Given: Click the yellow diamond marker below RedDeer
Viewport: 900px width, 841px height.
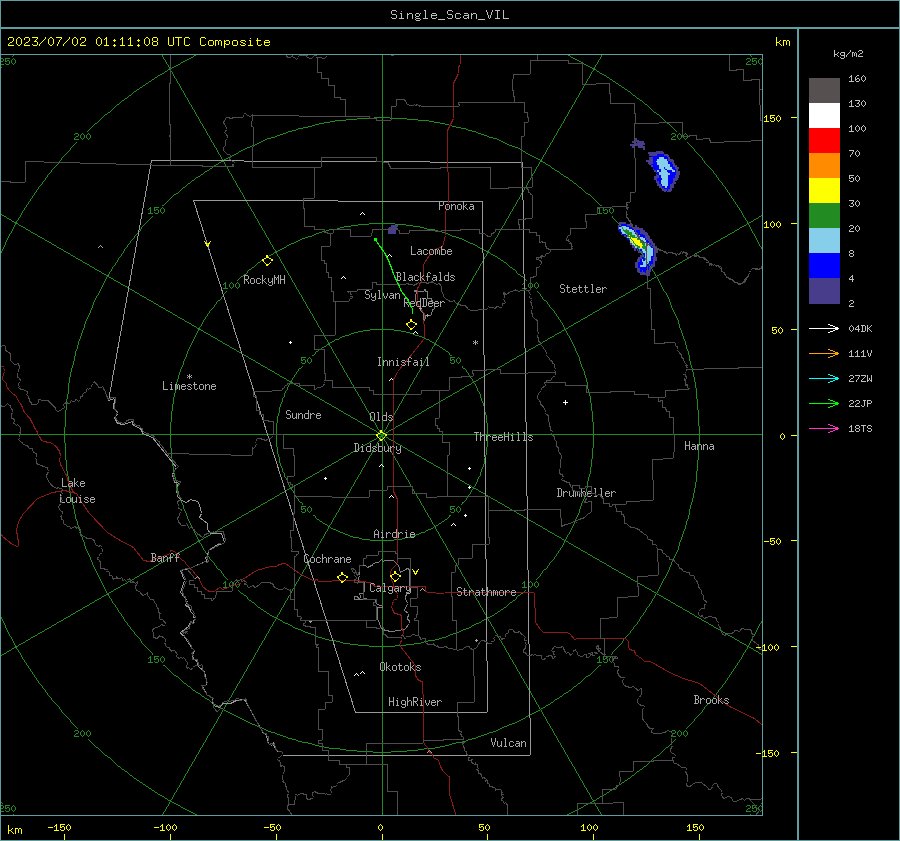Looking at the screenshot, I should (x=411, y=324).
